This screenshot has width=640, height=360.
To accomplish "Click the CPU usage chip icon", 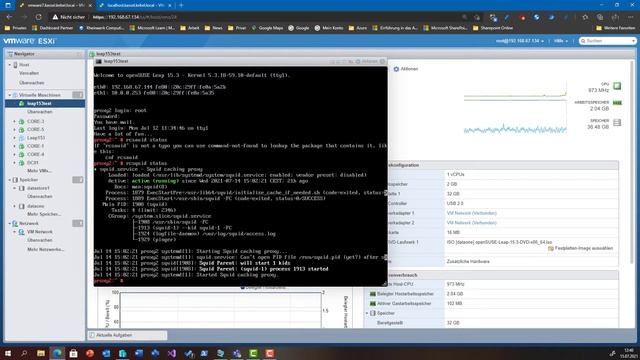I will (x=617, y=86).
